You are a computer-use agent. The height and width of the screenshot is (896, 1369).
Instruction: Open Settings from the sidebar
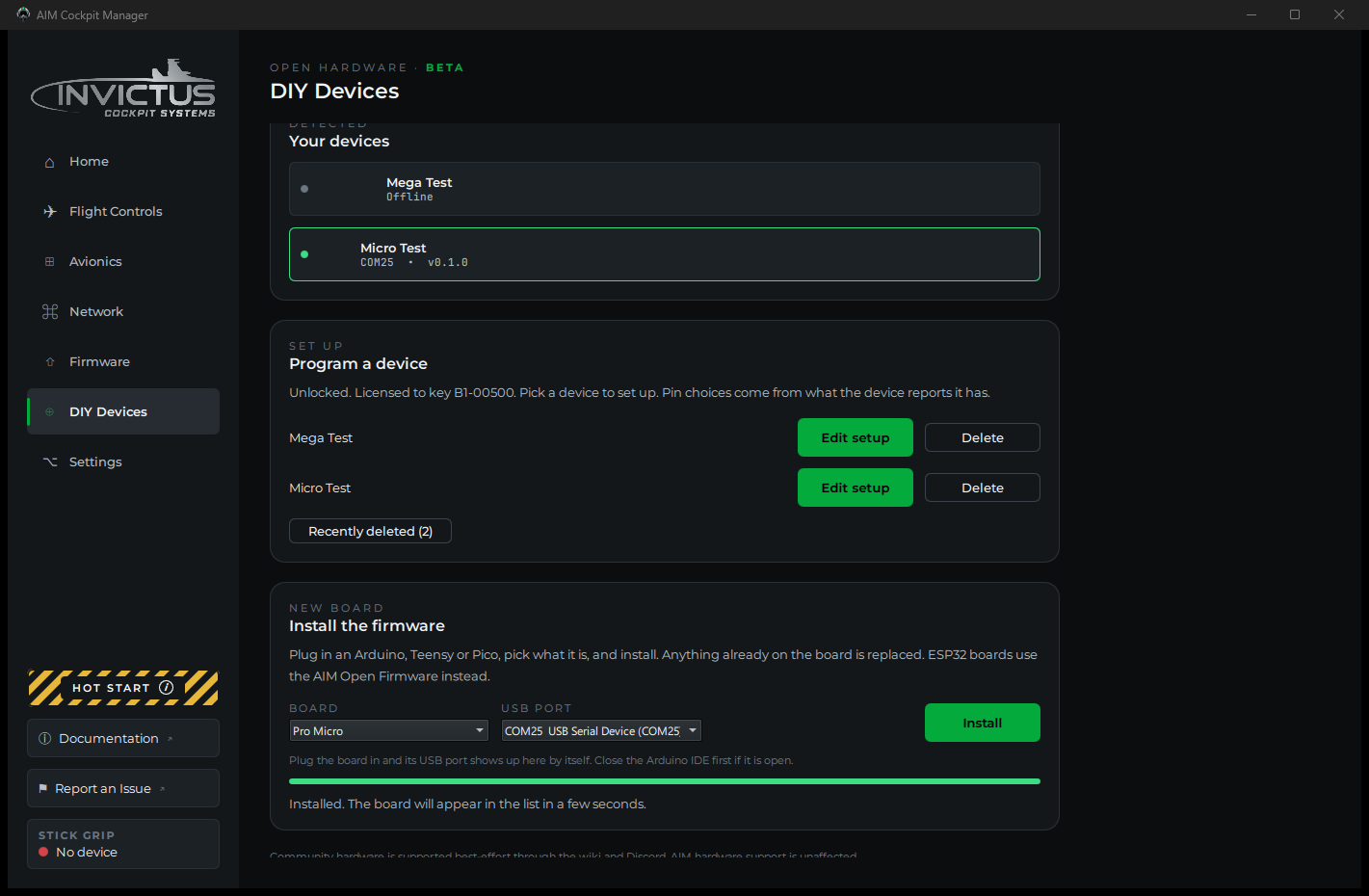[123, 461]
